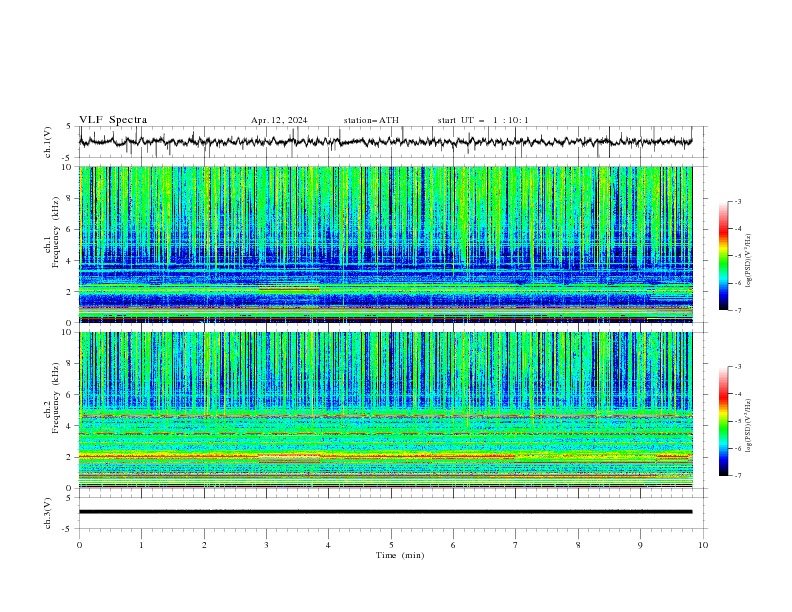The image size is (792, 612).
Task: Click the "-3" tick on ch.1 colorbar
Action: click(737, 201)
